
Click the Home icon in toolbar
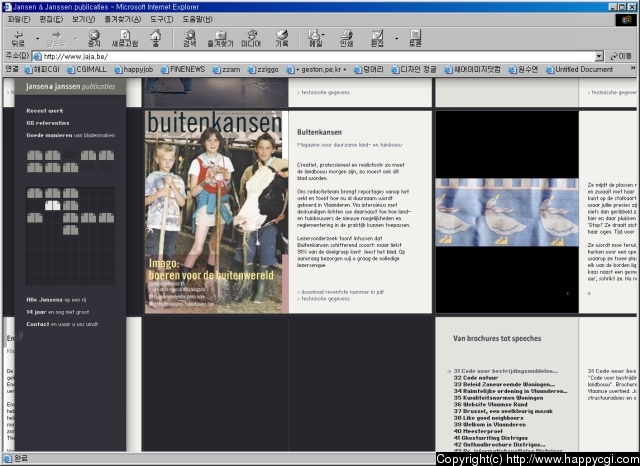point(156,38)
